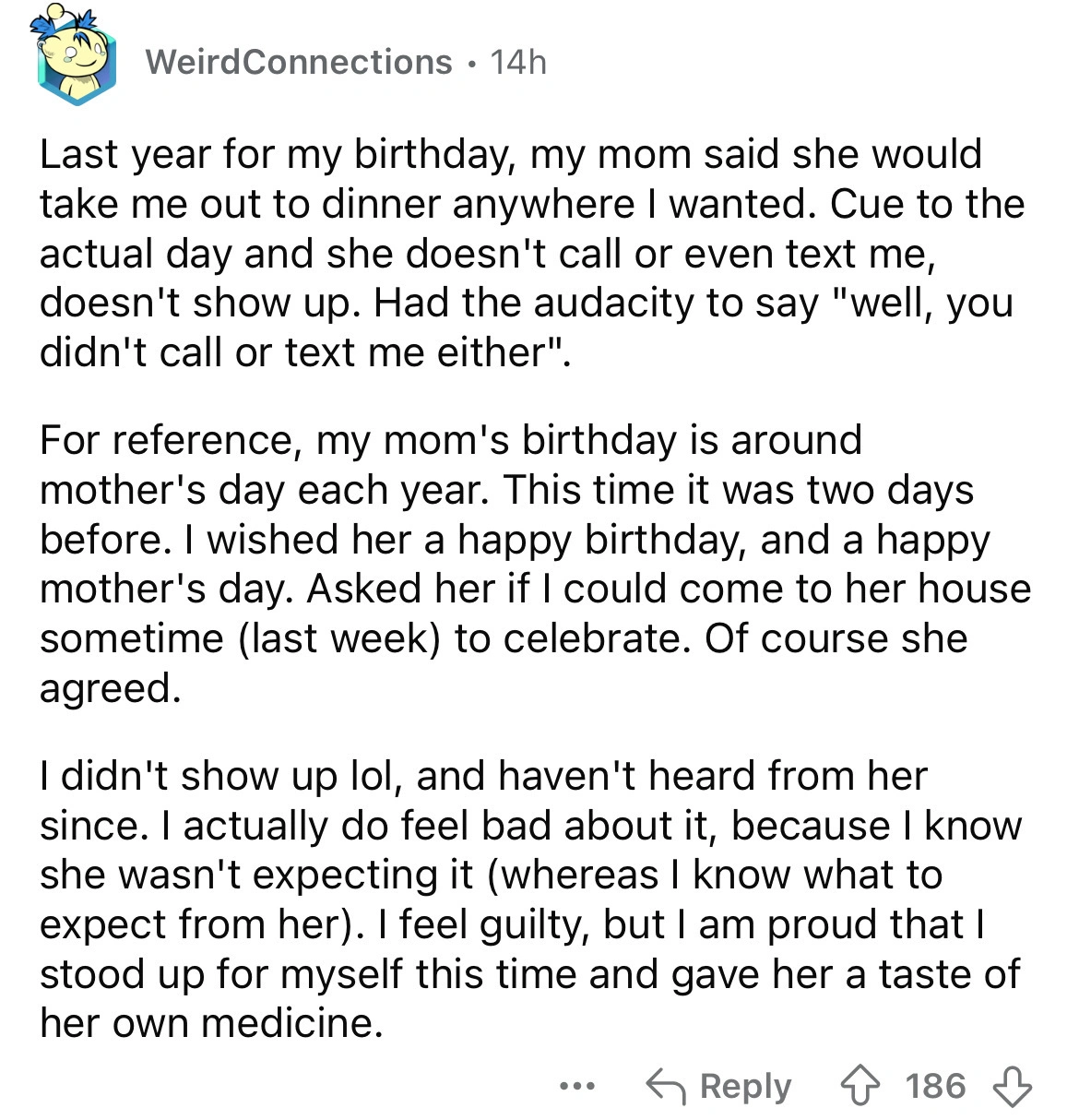Click the 186 vote count
This screenshot has height=1120, width=1079.
[934, 1087]
